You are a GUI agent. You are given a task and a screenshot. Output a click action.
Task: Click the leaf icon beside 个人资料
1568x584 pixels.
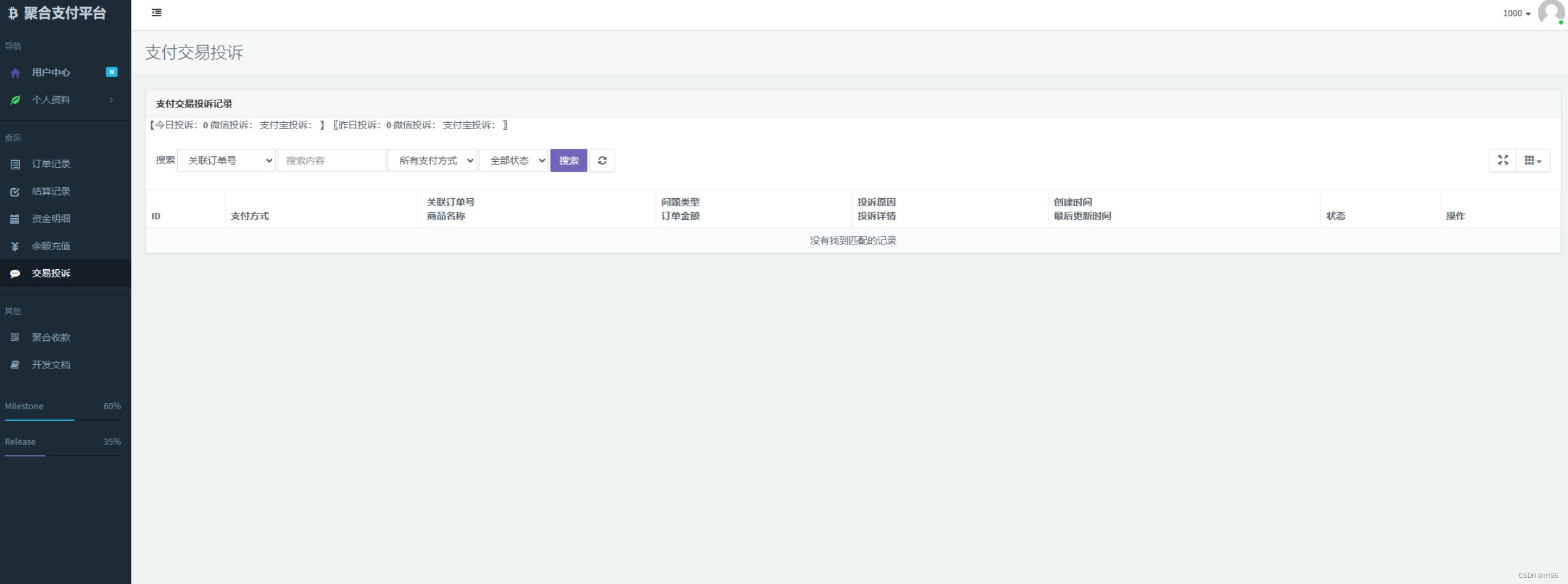click(15, 100)
